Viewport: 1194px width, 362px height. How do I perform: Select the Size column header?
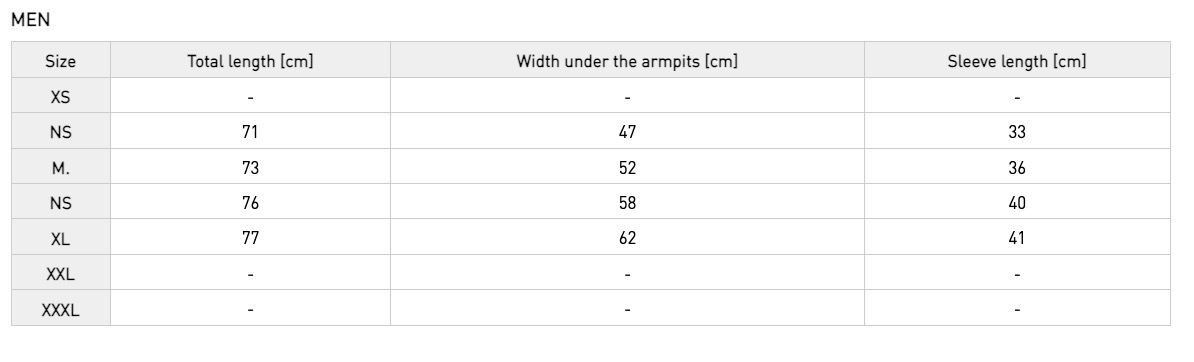click(61, 62)
